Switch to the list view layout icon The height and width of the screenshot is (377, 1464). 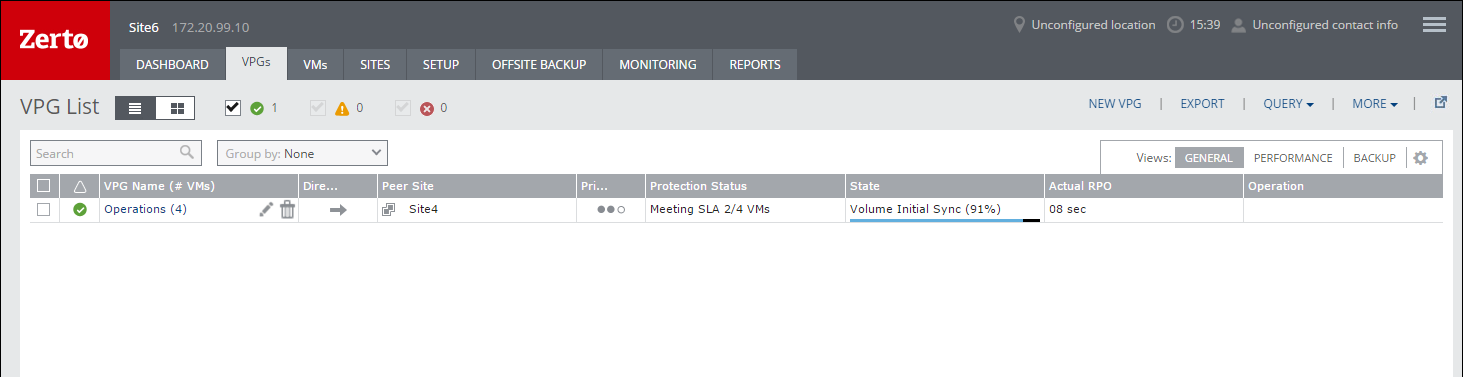[x=135, y=108]
